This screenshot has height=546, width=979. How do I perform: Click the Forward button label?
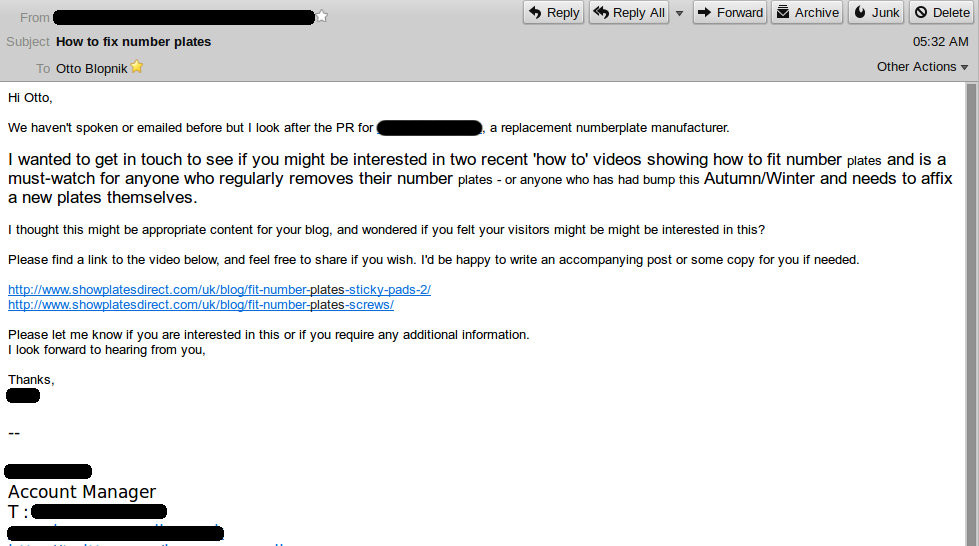[740, 12]
